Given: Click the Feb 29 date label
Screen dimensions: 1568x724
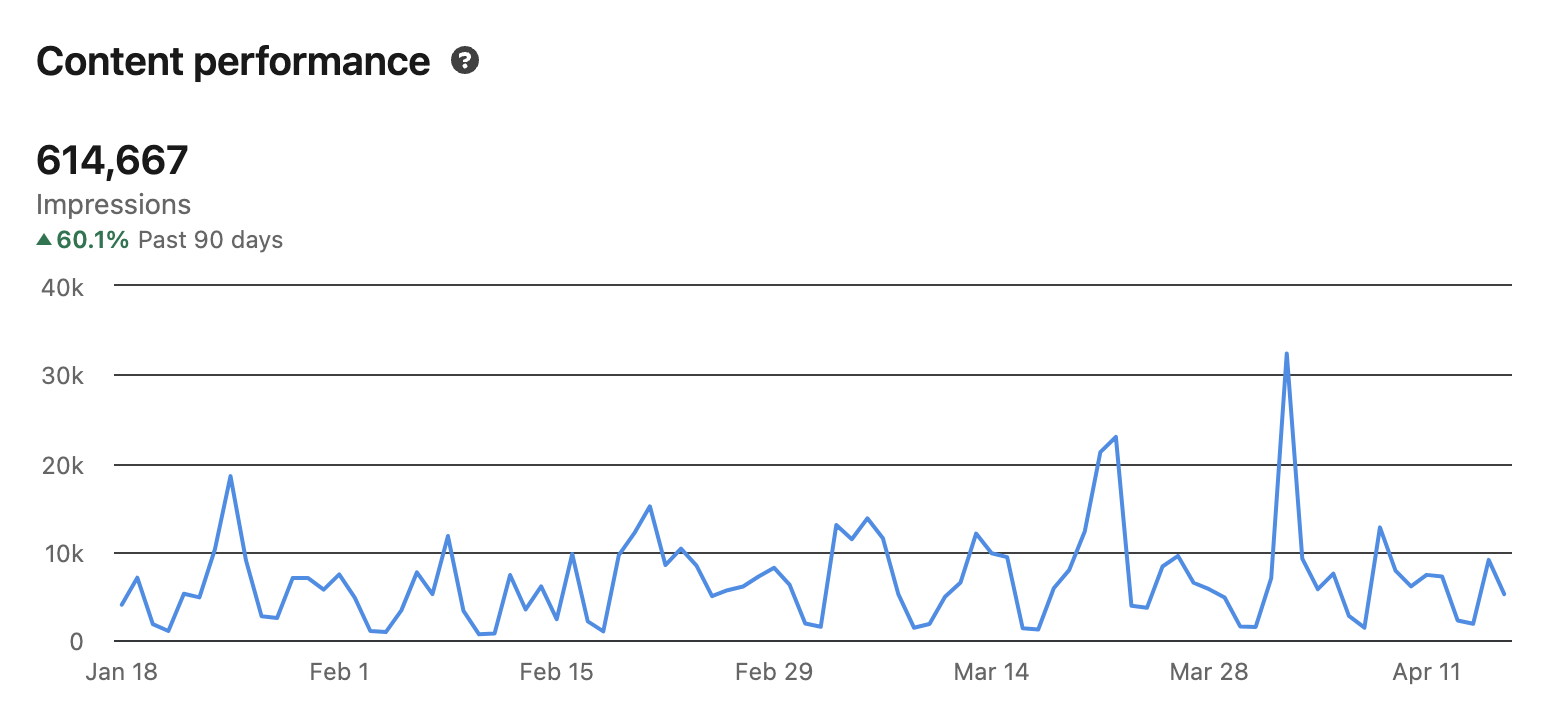Looking at the screenshot, I should tap(773, 672).
